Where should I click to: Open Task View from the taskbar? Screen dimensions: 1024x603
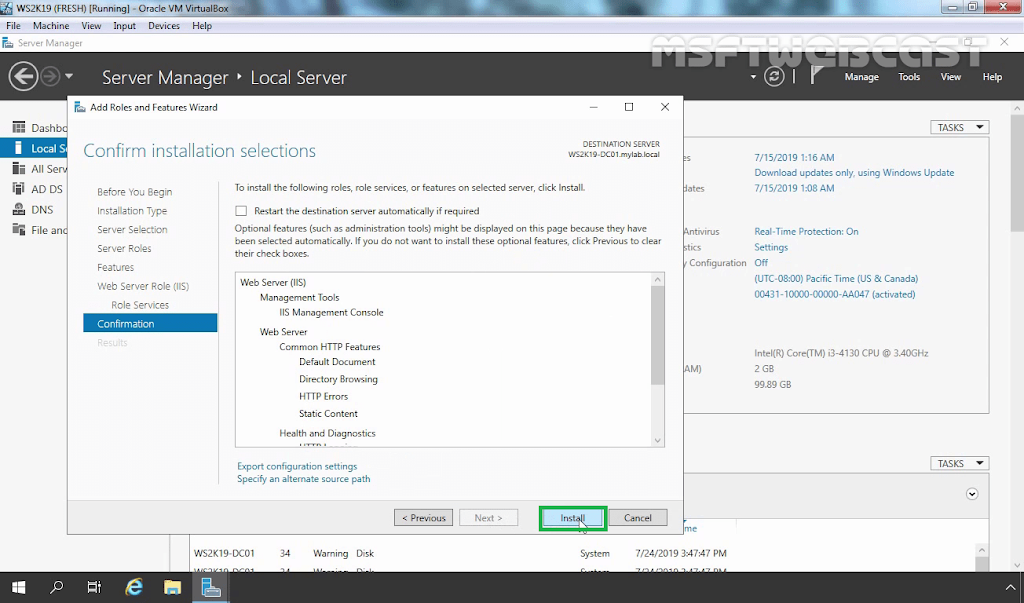click(x=95, y=587)
